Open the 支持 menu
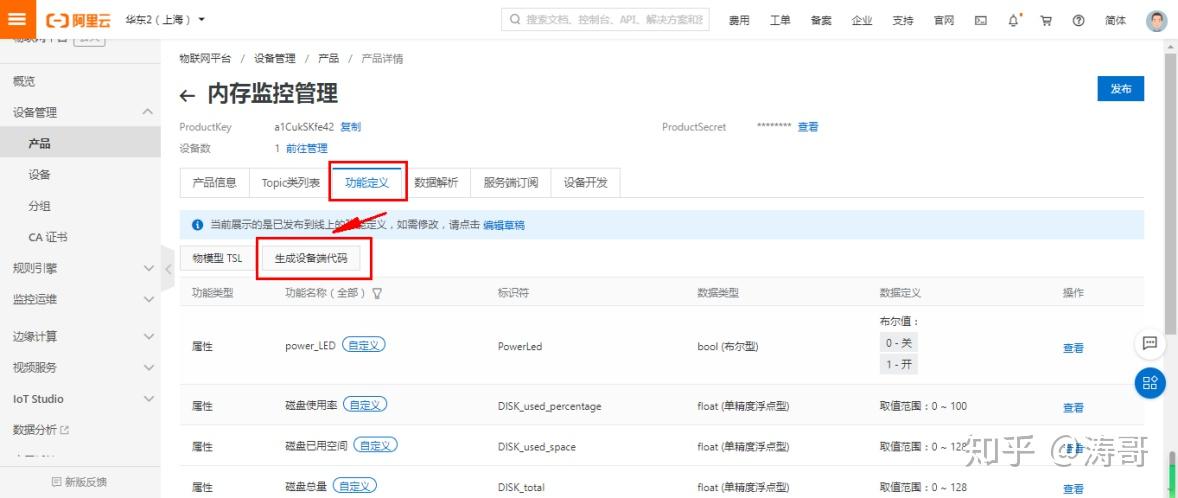 click(x=903, y=20)
